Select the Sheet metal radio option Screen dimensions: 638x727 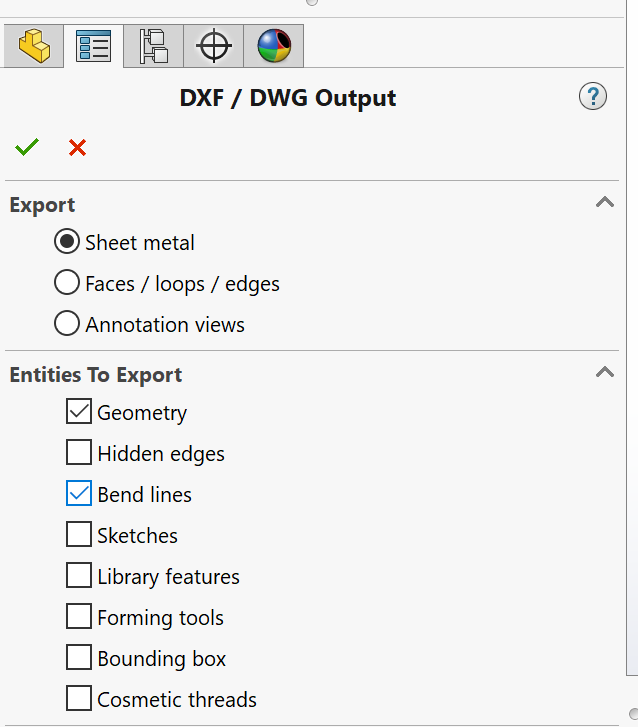67,242
